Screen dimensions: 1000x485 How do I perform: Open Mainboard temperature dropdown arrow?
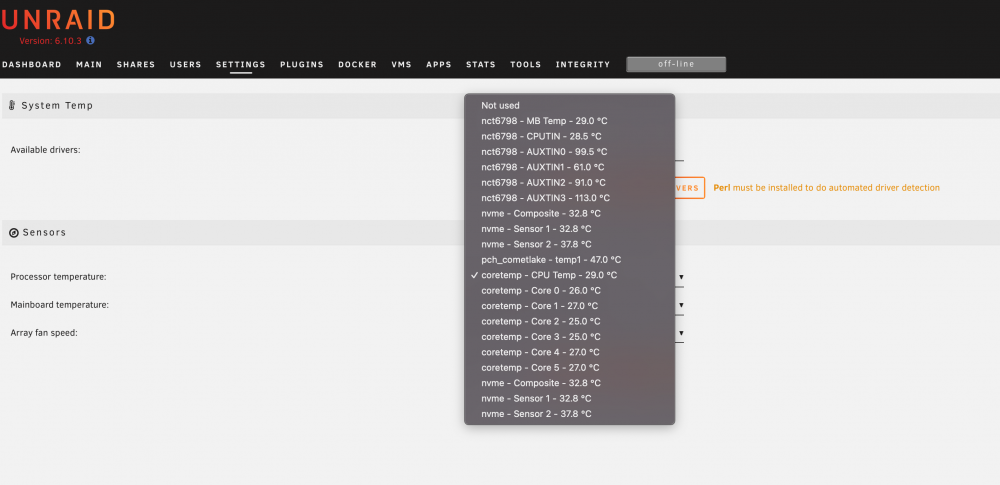[x=681, y=306]
